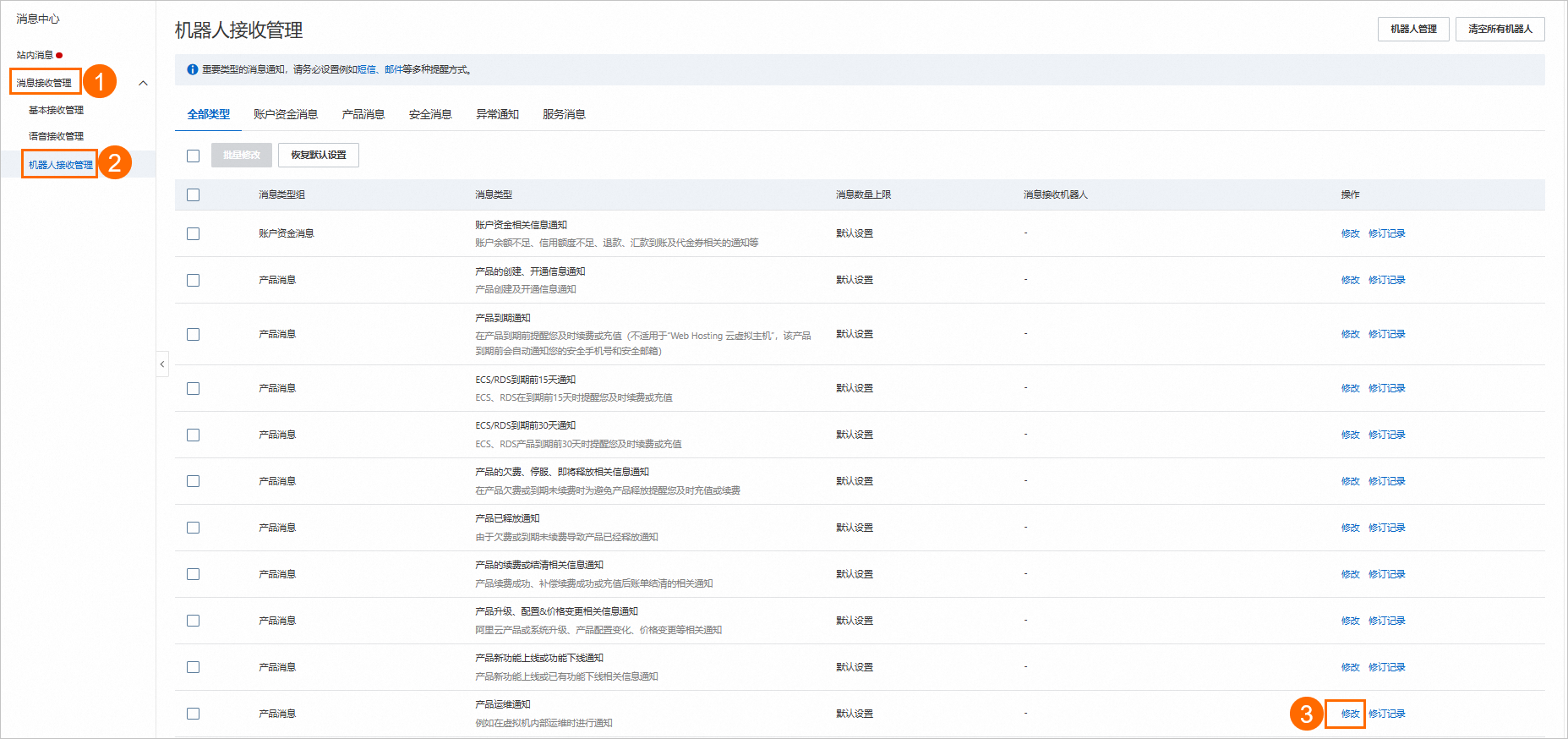
Task: Open 修订记录 for 产品升级、配置&价格变更 row
Action: click(x=1386, y=621)
